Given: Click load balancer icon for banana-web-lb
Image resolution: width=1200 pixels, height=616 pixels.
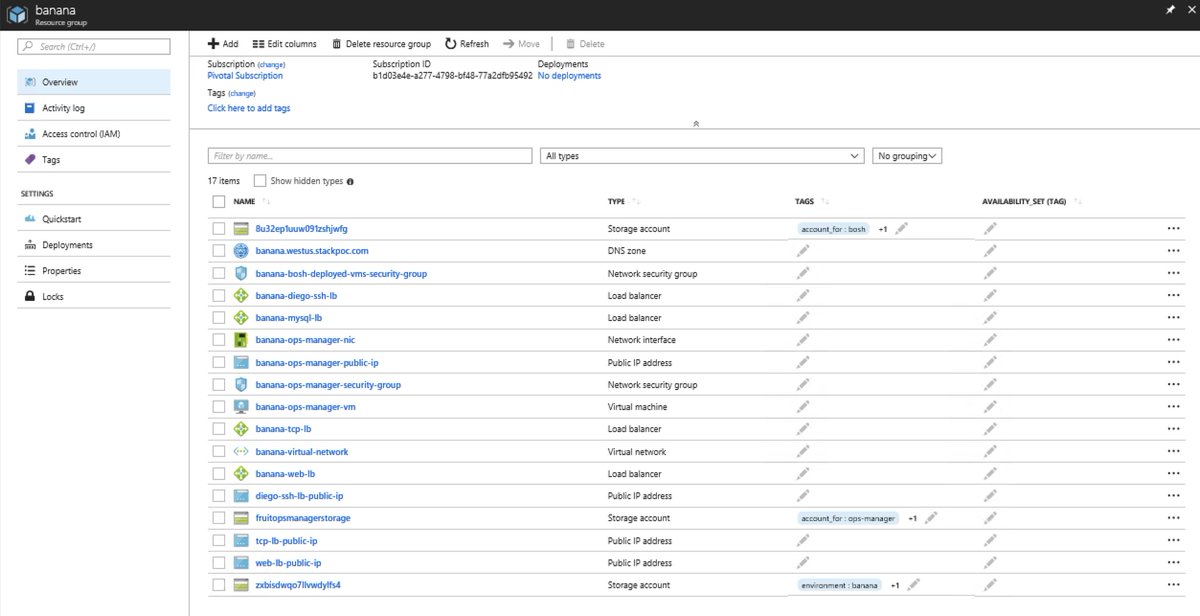Looking at the screenshot, I should [240, 474].
